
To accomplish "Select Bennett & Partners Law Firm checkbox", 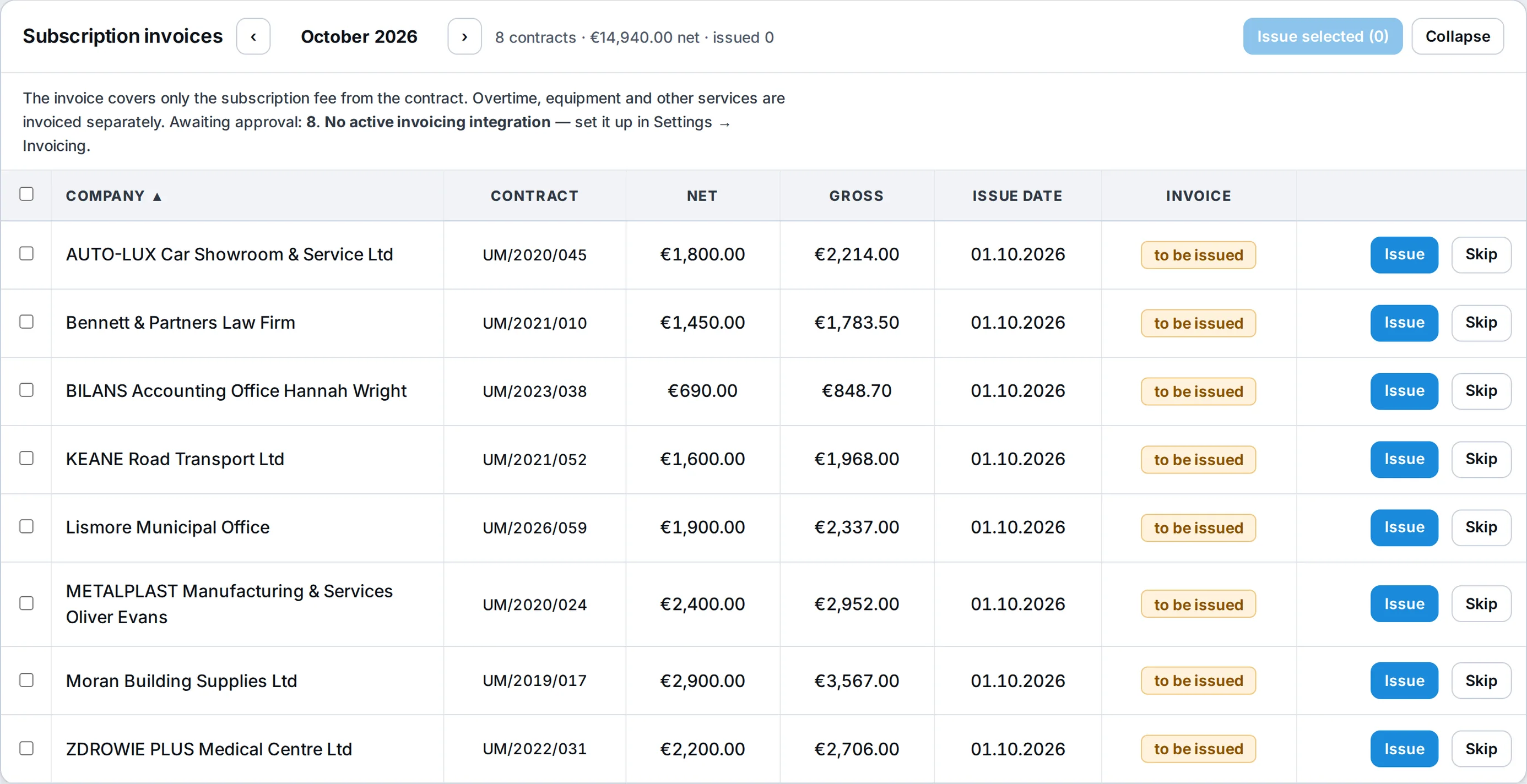I will [26, 322].
